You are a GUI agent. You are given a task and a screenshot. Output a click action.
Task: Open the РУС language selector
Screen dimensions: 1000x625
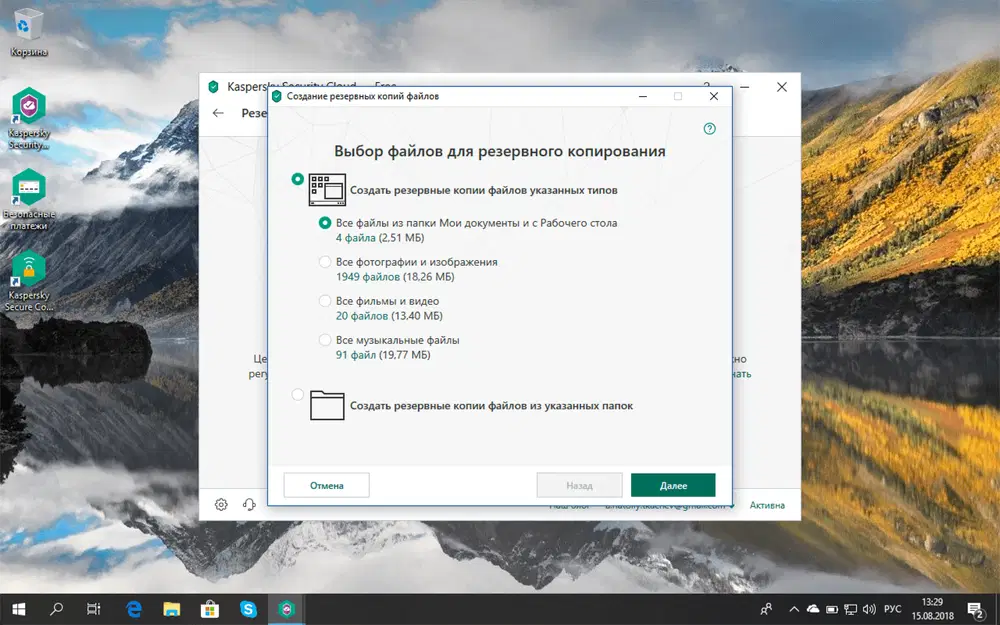(x=892, y=608)
